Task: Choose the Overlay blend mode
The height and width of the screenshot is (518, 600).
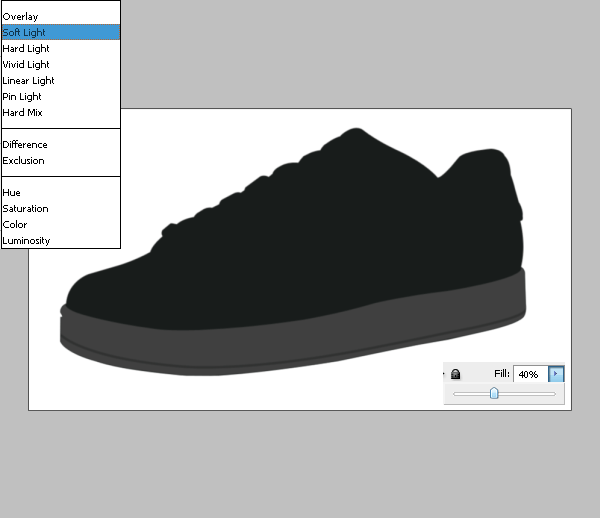Action: pos(61,17)
